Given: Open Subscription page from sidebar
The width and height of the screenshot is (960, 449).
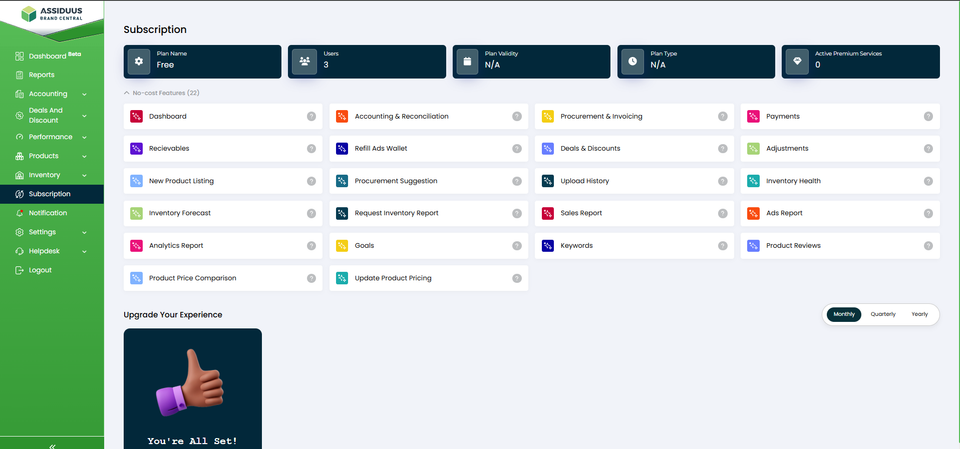Looking at the screenshot, I should (x=52, y=194).
